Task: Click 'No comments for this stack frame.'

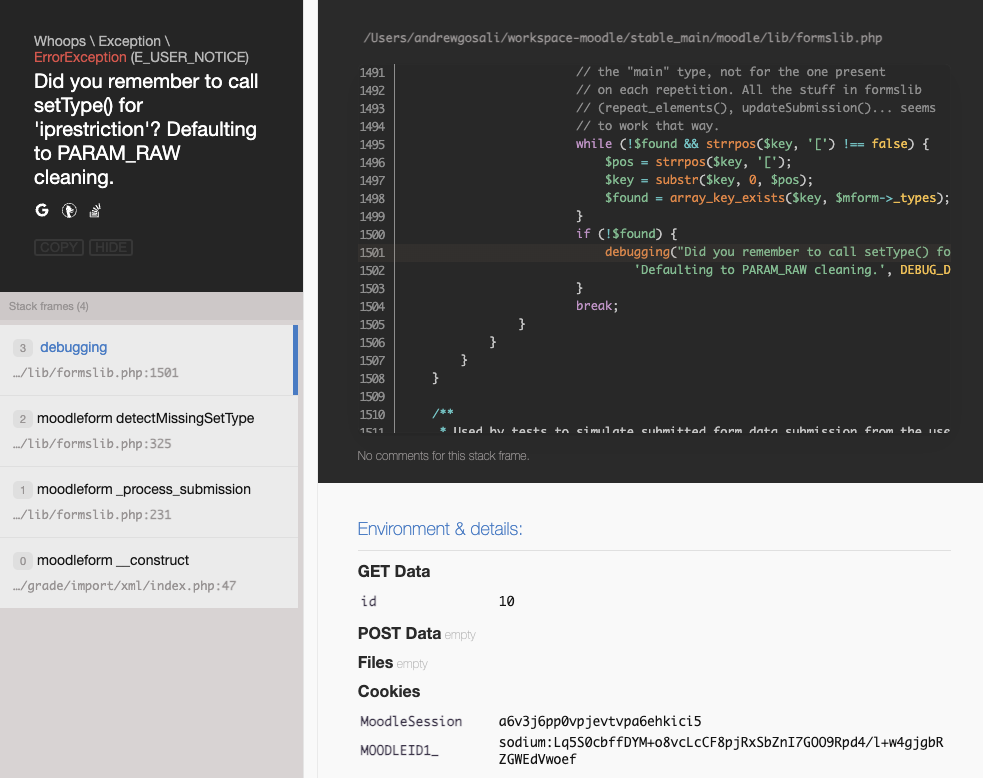Action: pos(443,456)
